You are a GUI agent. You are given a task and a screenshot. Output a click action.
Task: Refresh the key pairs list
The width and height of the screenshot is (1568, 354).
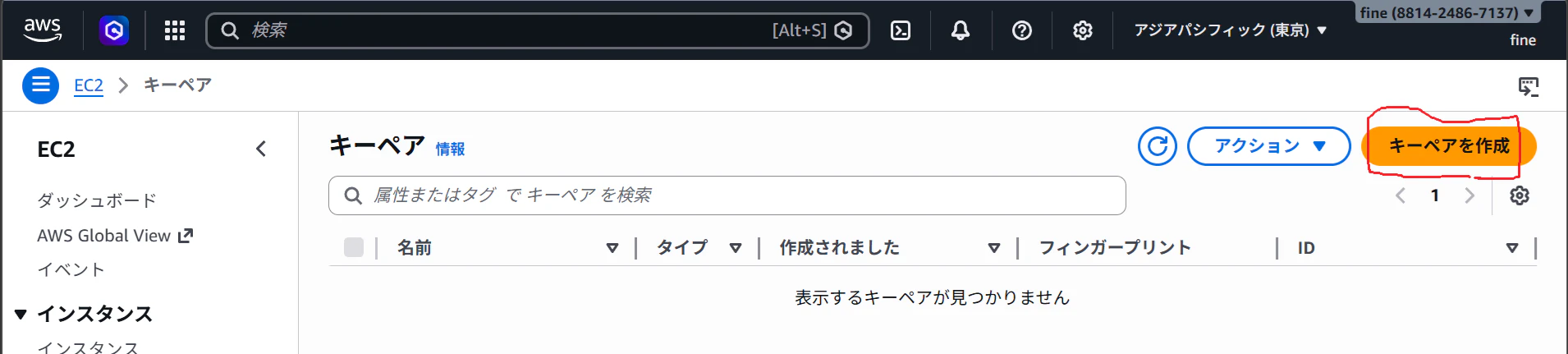tap(1158, 146)
